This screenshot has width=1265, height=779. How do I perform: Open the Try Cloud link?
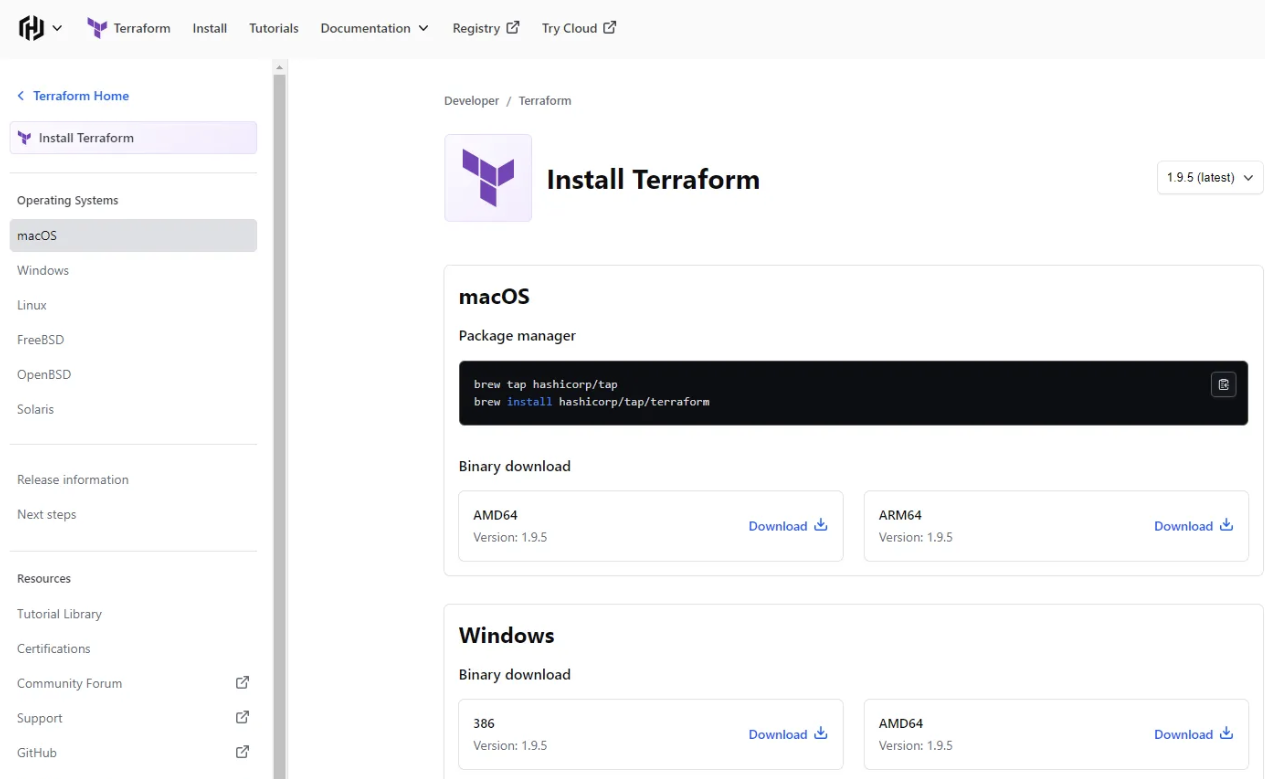coord(579,28)
